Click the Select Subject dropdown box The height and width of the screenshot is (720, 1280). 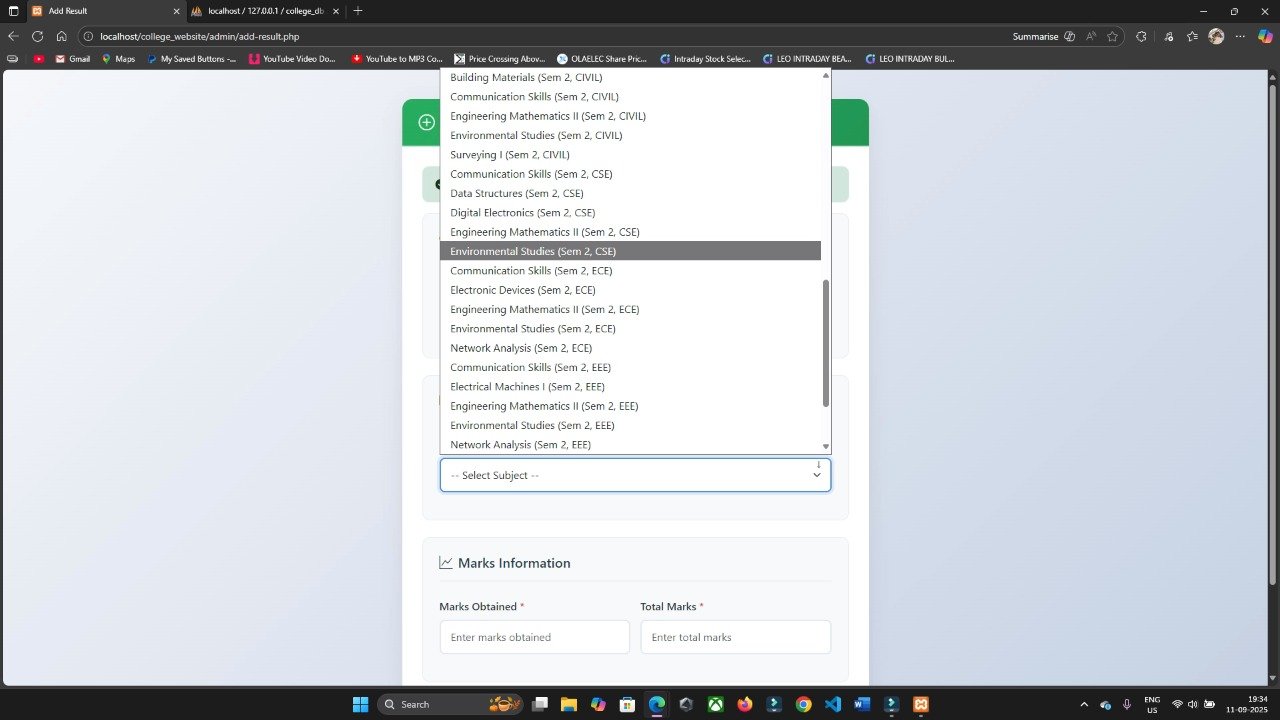coord(635,475)
